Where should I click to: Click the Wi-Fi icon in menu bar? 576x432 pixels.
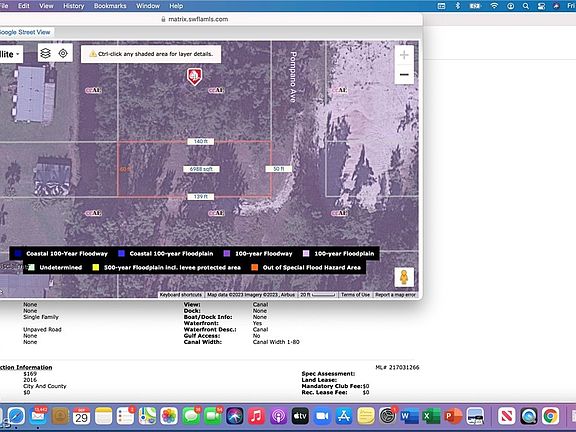(x=494, y=6)
